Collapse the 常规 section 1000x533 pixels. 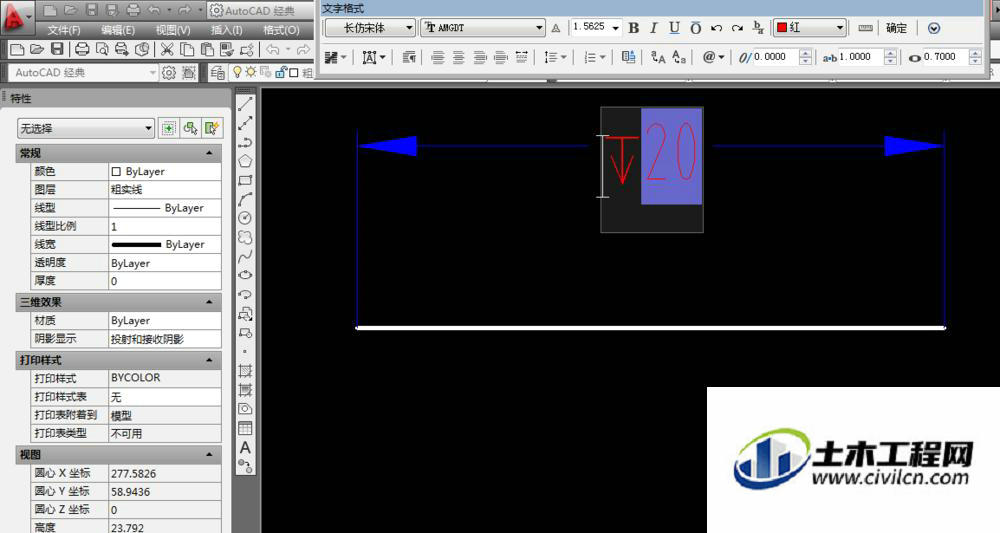(209, 153)
